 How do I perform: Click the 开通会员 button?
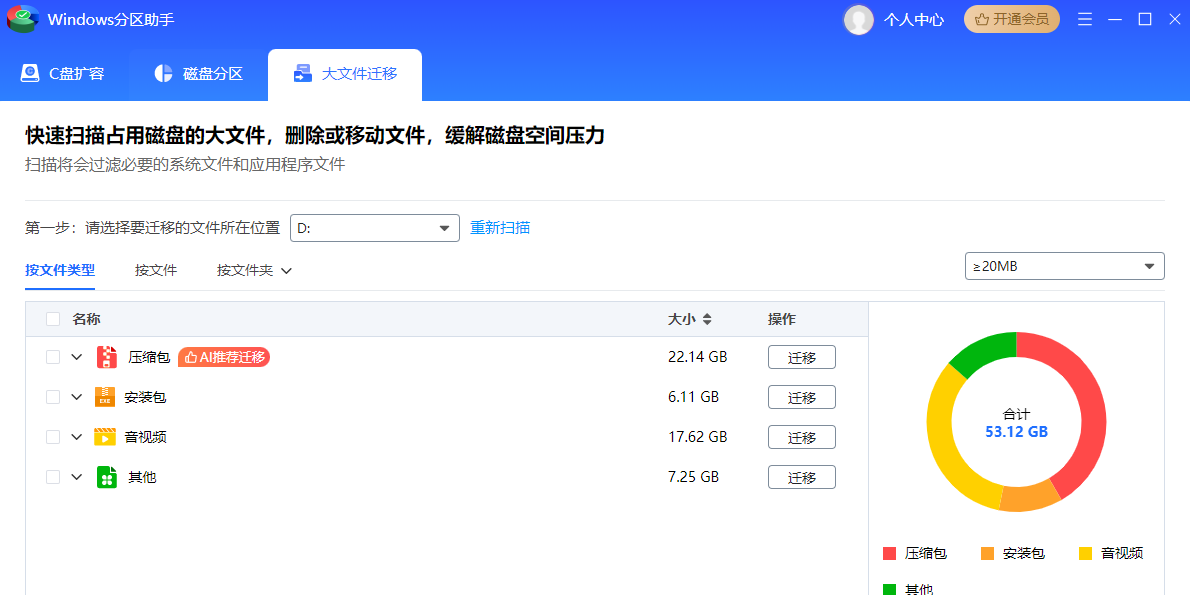coord(1012,20)
